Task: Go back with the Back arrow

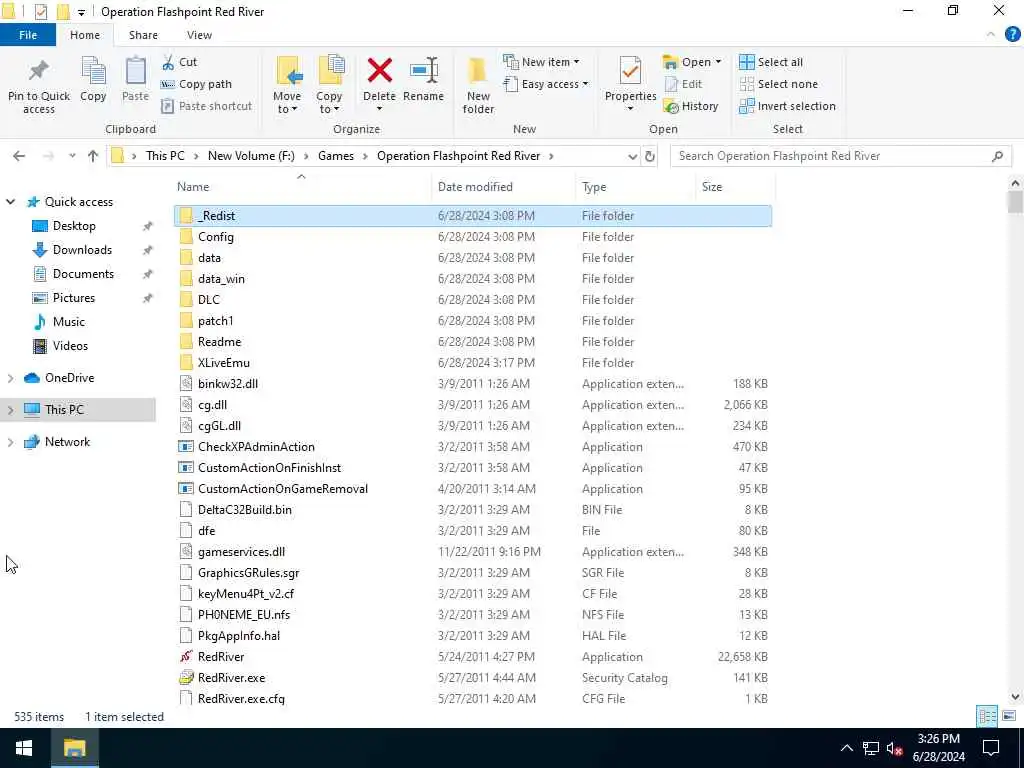Action: (x=19, y=156)
